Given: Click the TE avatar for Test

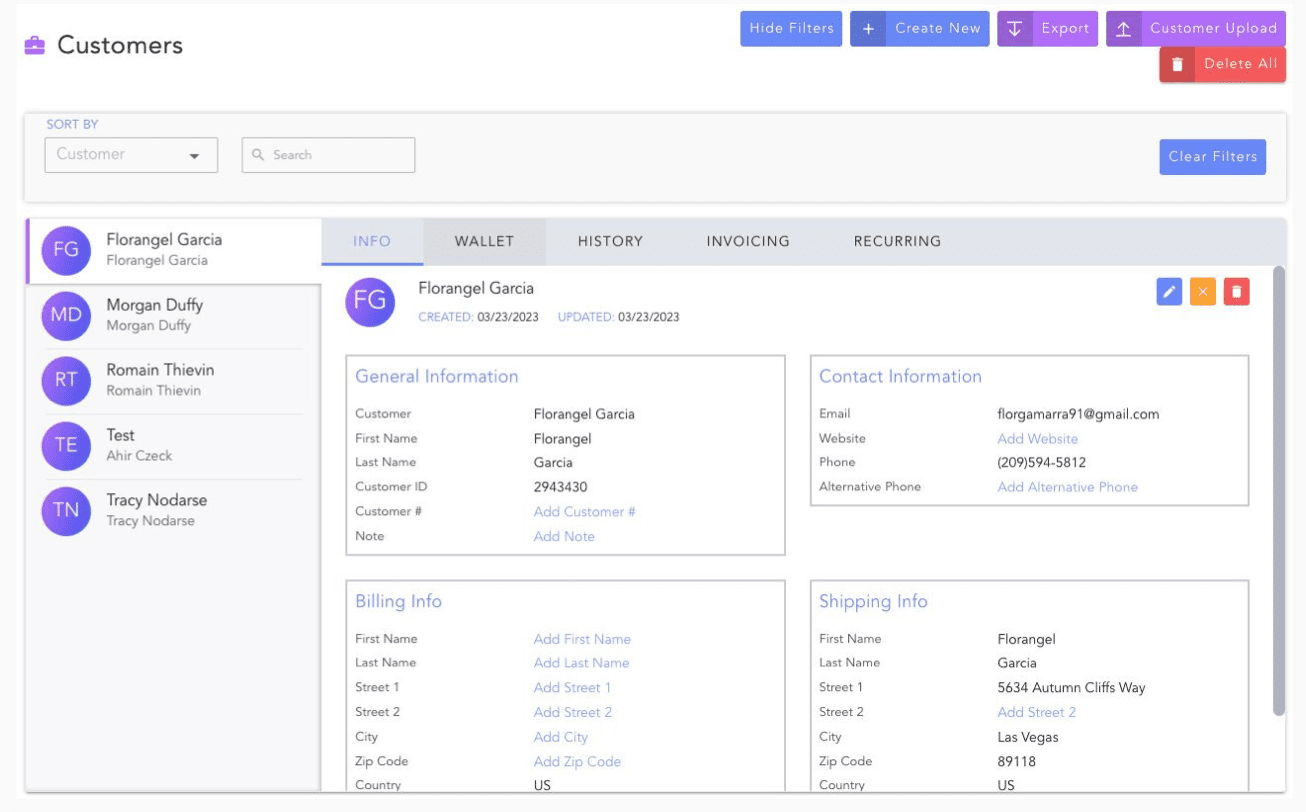Looking at the screenshot, I should click(66, 445).
